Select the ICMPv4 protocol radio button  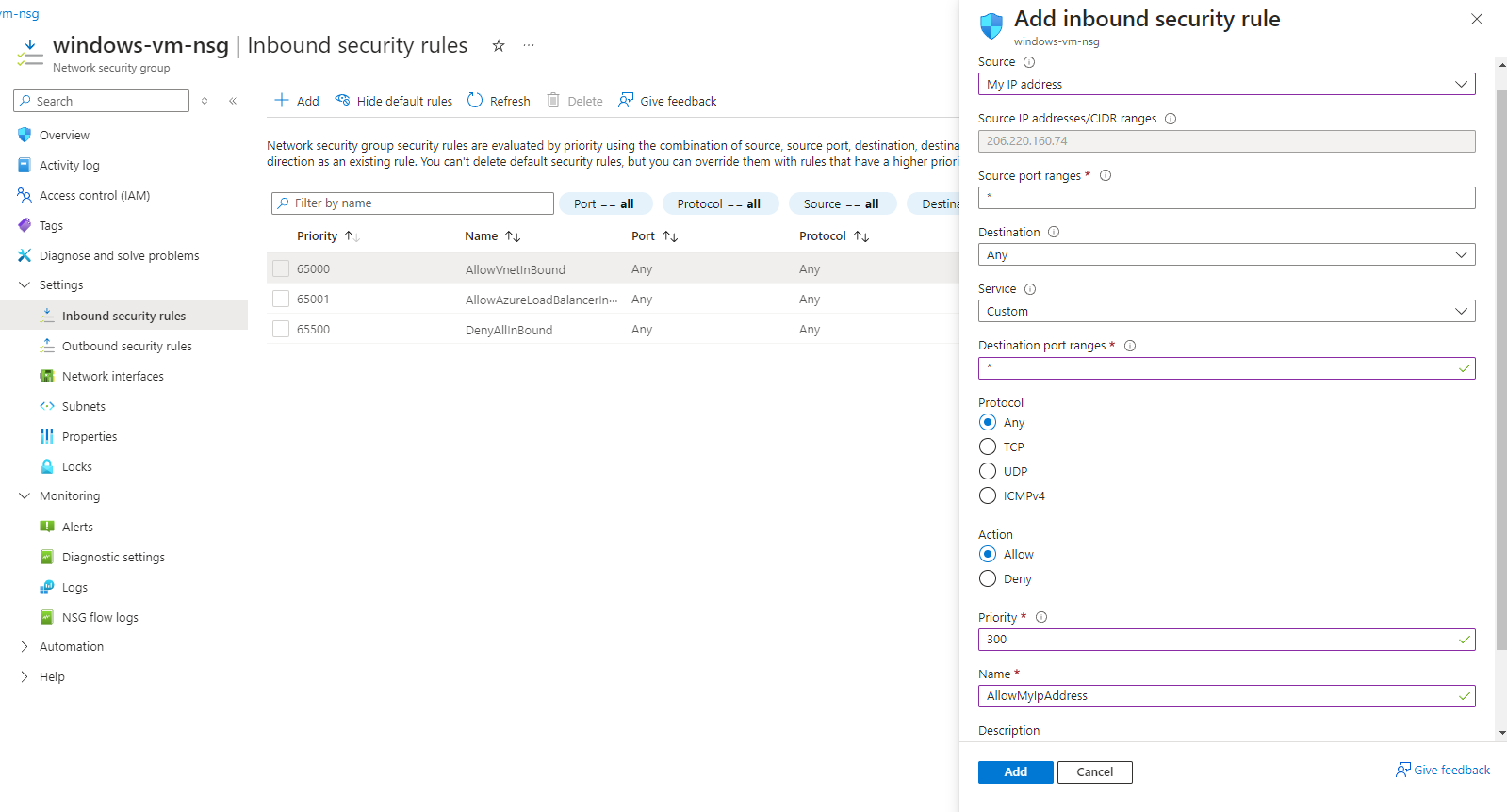coord(988,495)
